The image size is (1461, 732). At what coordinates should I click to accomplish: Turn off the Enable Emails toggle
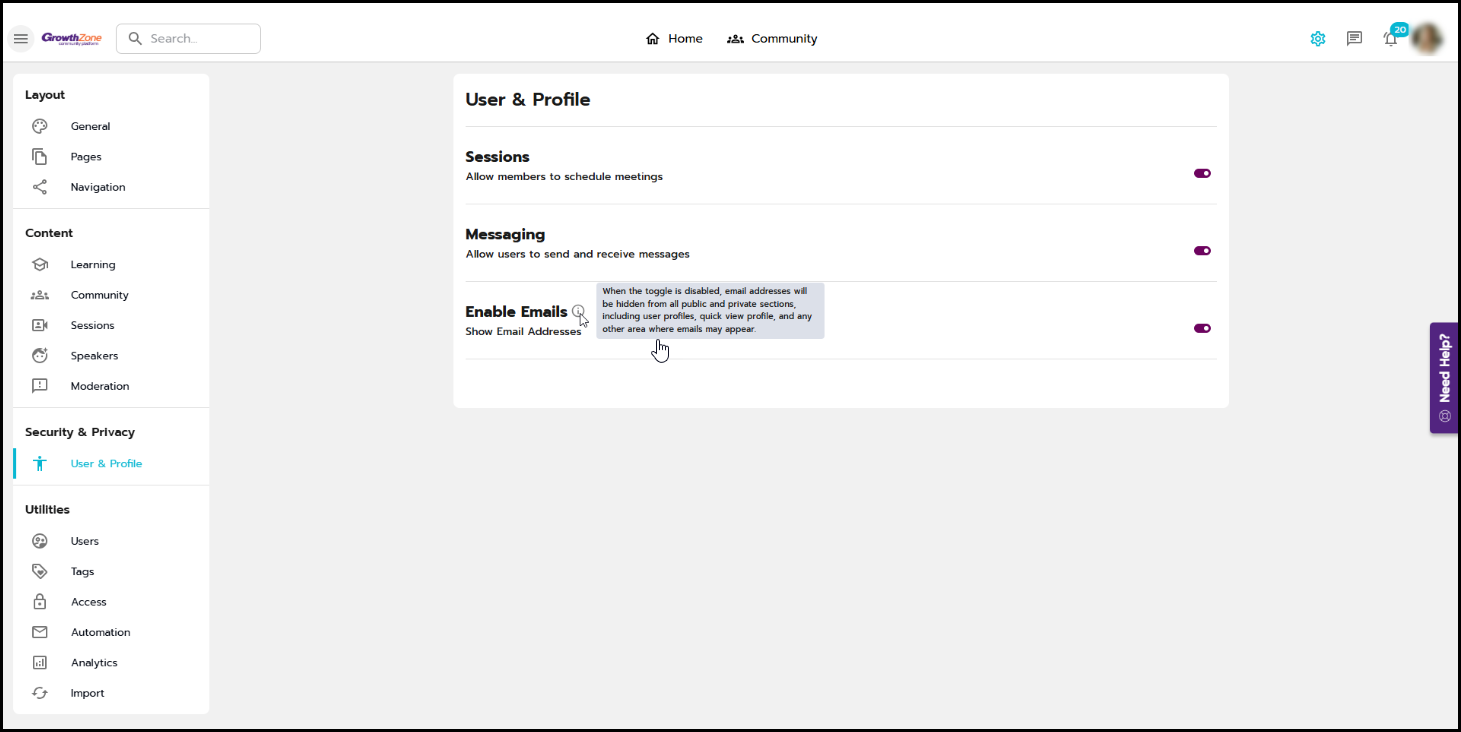(1202, 328)
